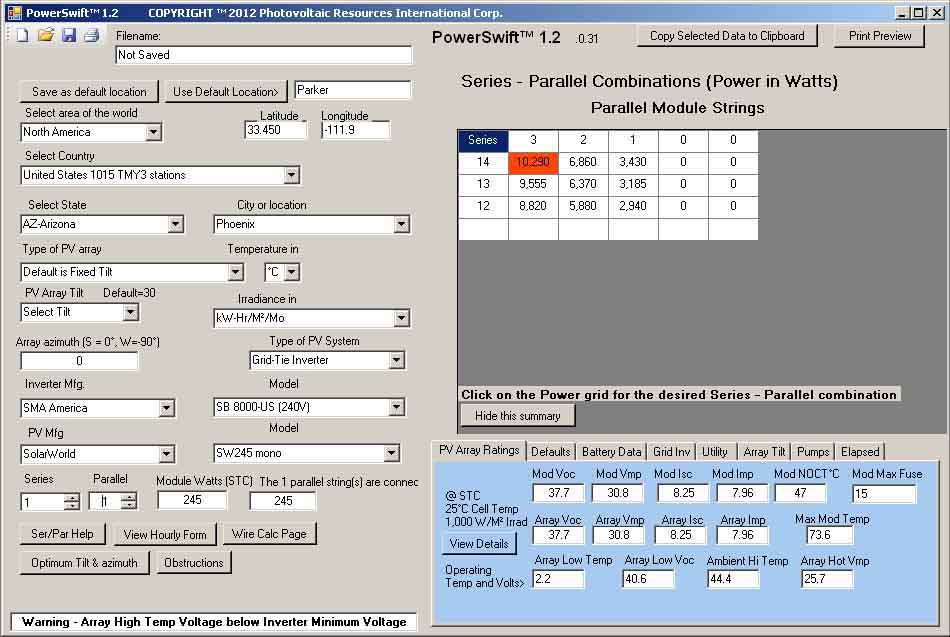Open the Obstructions button
This screenshot has width=950, height=637.
(x=194, y=563)
